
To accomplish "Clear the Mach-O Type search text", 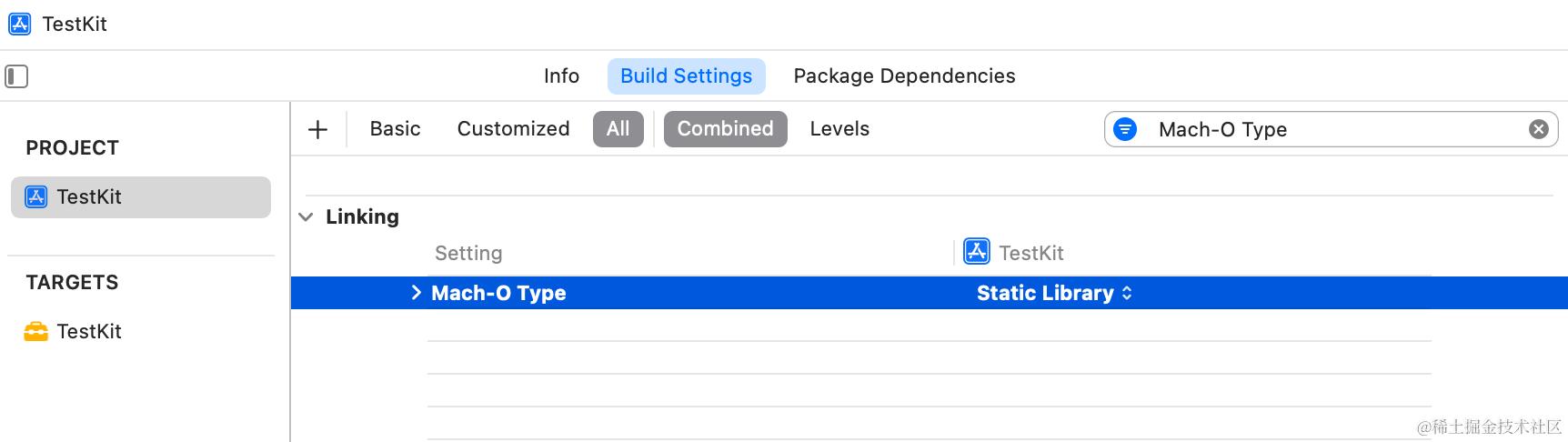I will click(x=1538, y=129).
